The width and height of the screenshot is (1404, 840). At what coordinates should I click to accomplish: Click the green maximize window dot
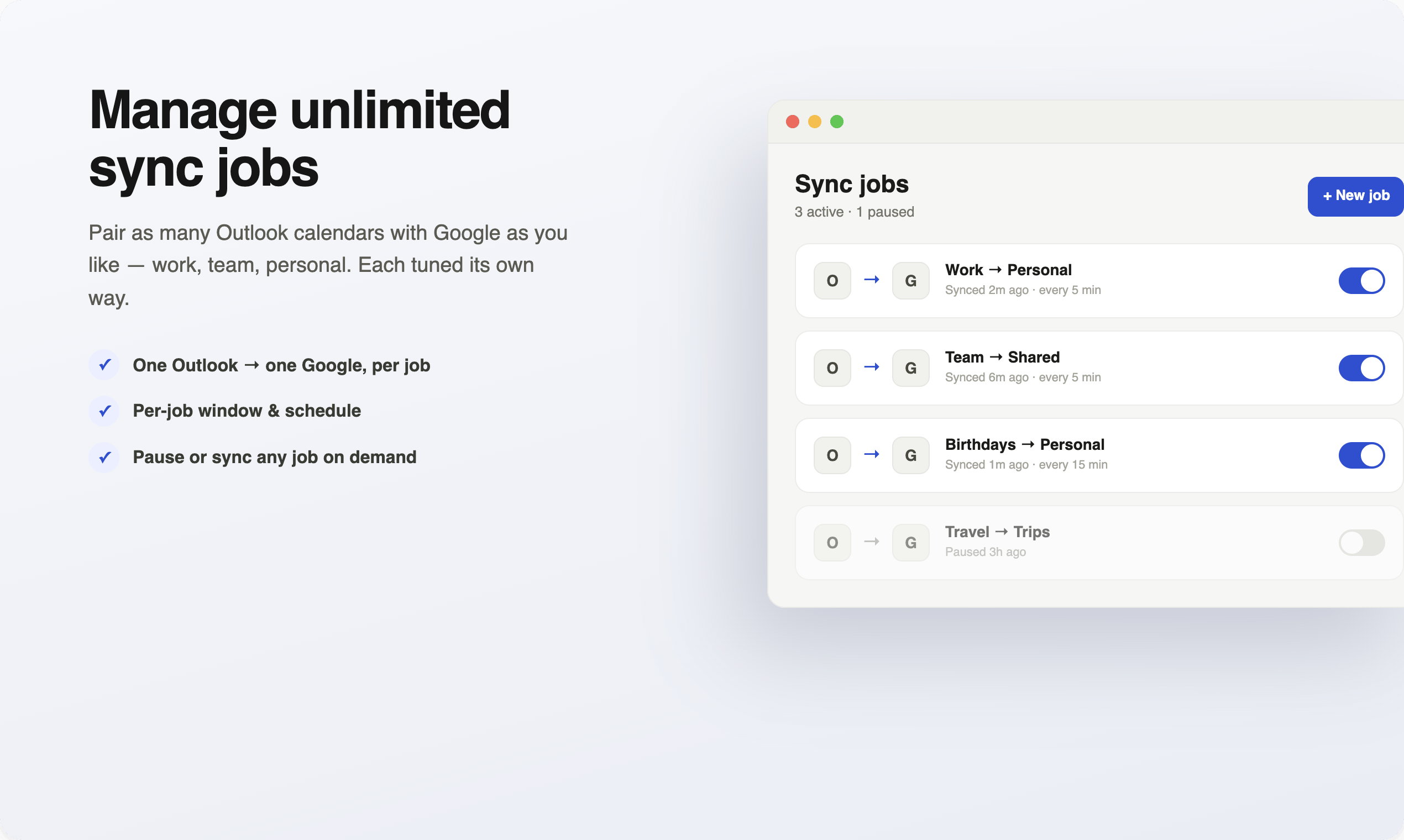[x=836, y=122]
